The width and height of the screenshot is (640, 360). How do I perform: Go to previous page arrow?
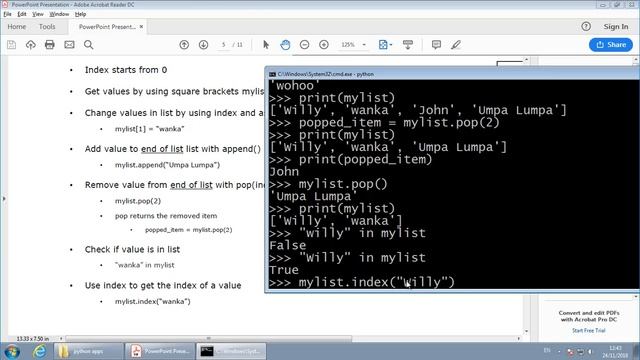(184, 44)
